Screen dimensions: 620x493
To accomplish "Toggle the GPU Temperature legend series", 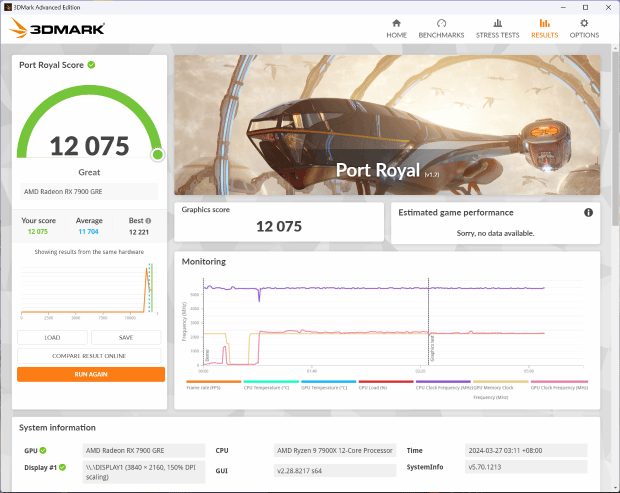I will (x=329, y=385).
